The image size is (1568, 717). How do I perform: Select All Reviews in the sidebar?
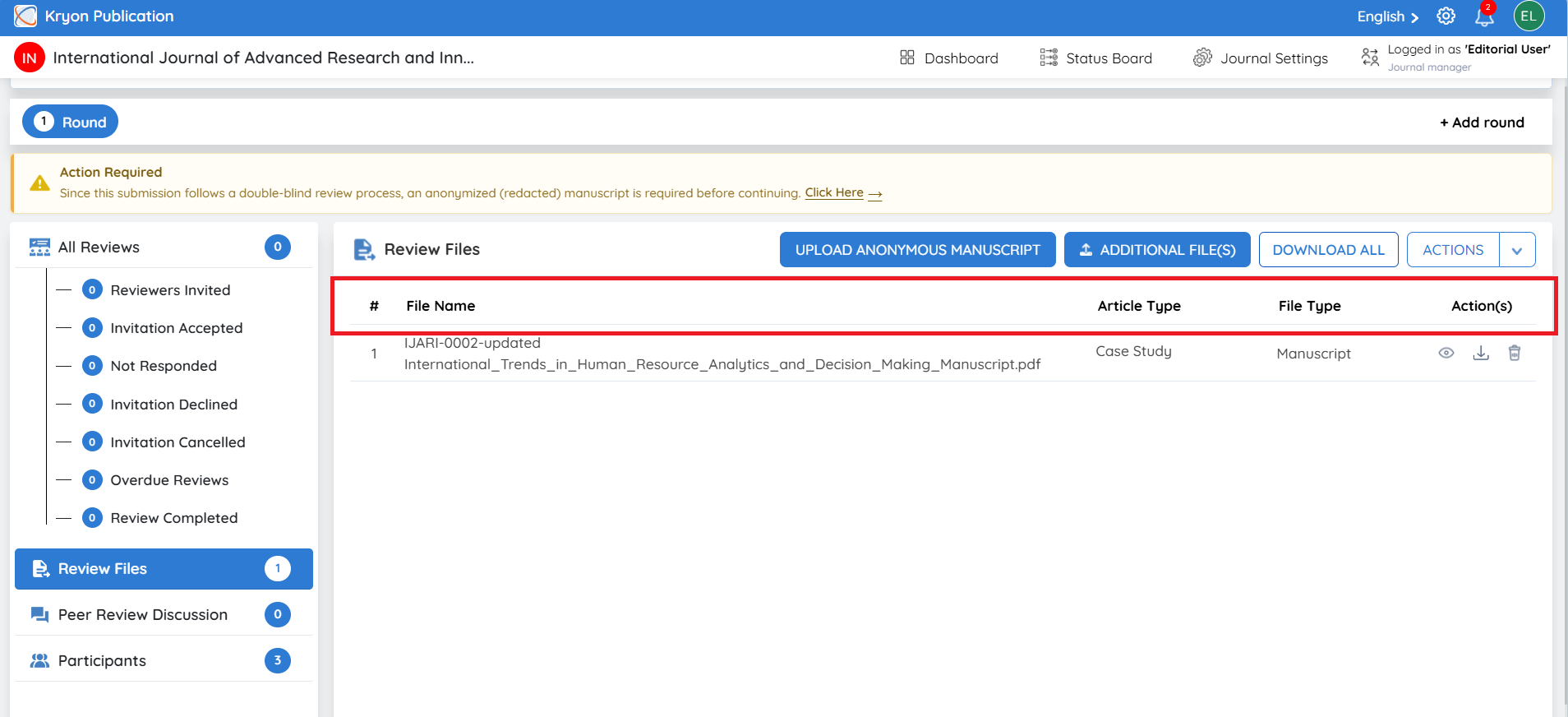[x=164, y=247]
